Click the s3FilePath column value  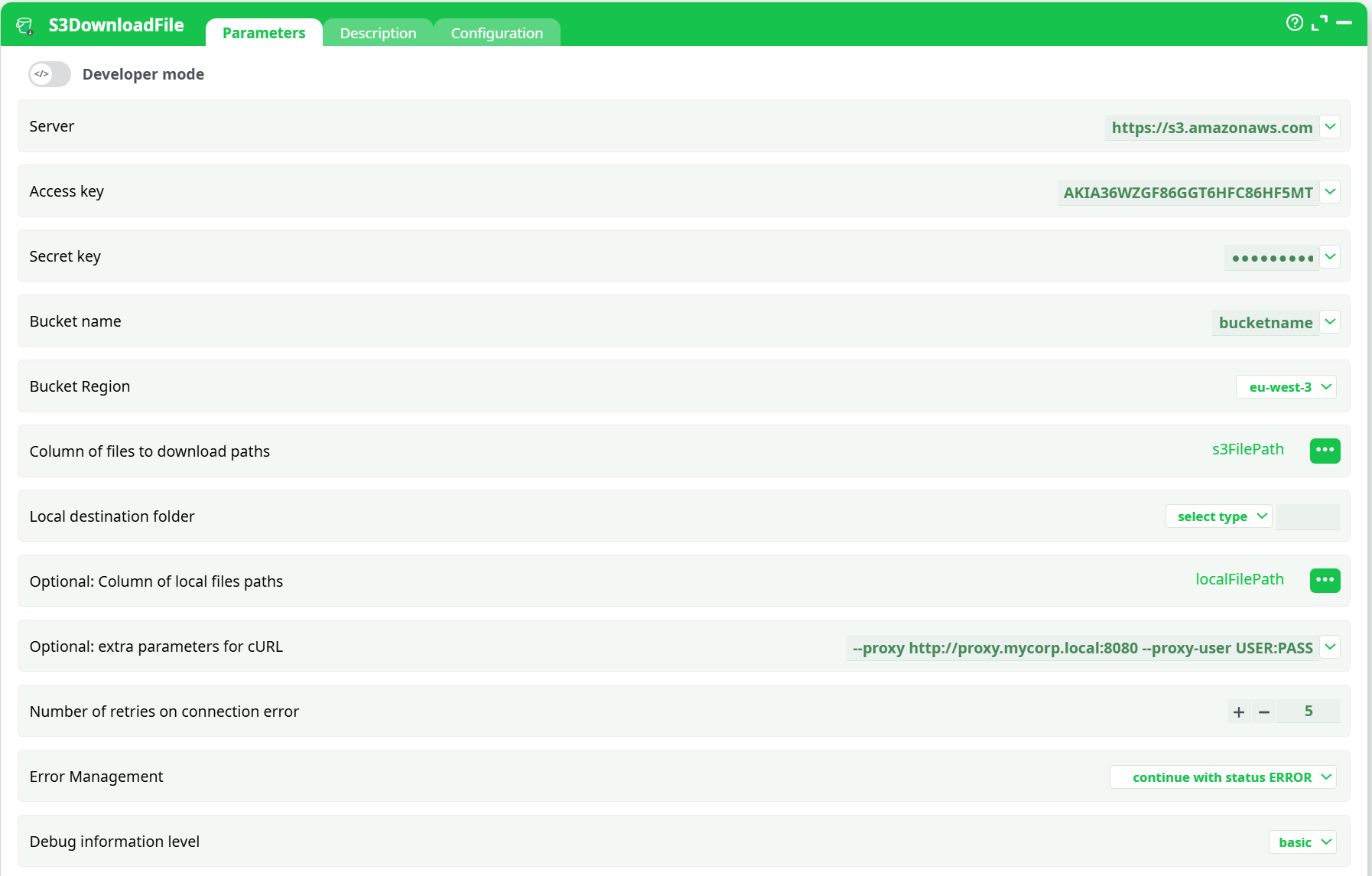(1247, 449)
